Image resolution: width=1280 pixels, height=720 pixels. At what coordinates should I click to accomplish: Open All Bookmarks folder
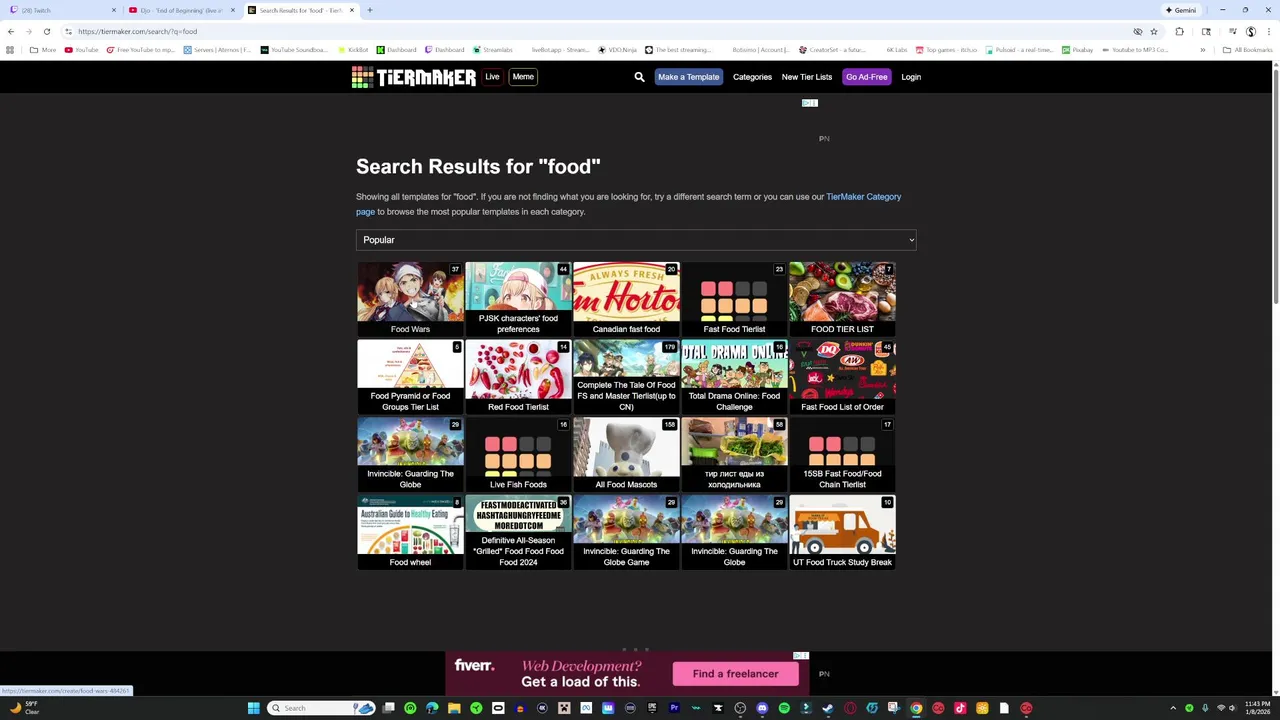pos(1248,50)
